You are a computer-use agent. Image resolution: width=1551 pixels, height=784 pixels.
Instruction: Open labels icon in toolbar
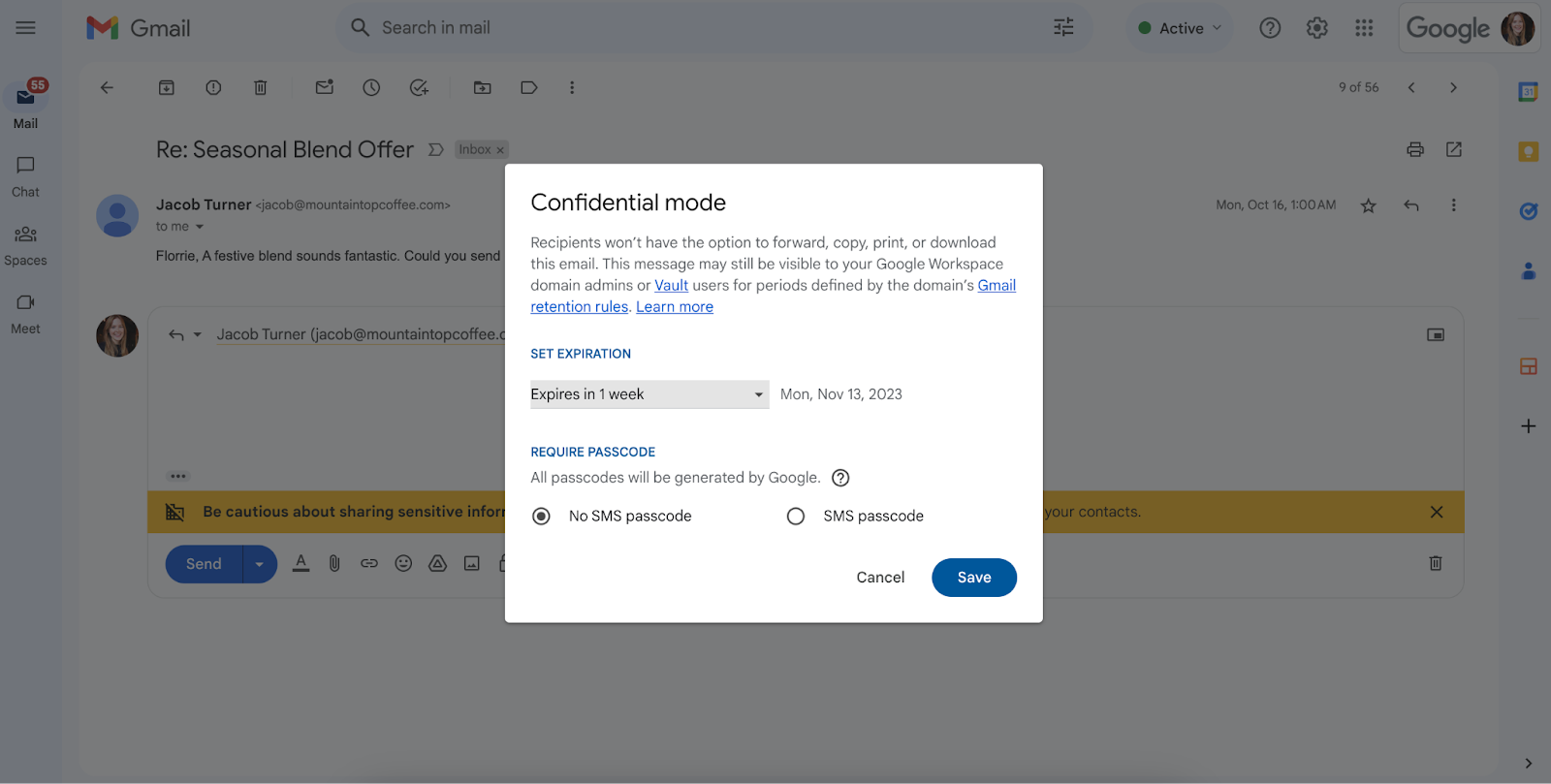[528, 87]
